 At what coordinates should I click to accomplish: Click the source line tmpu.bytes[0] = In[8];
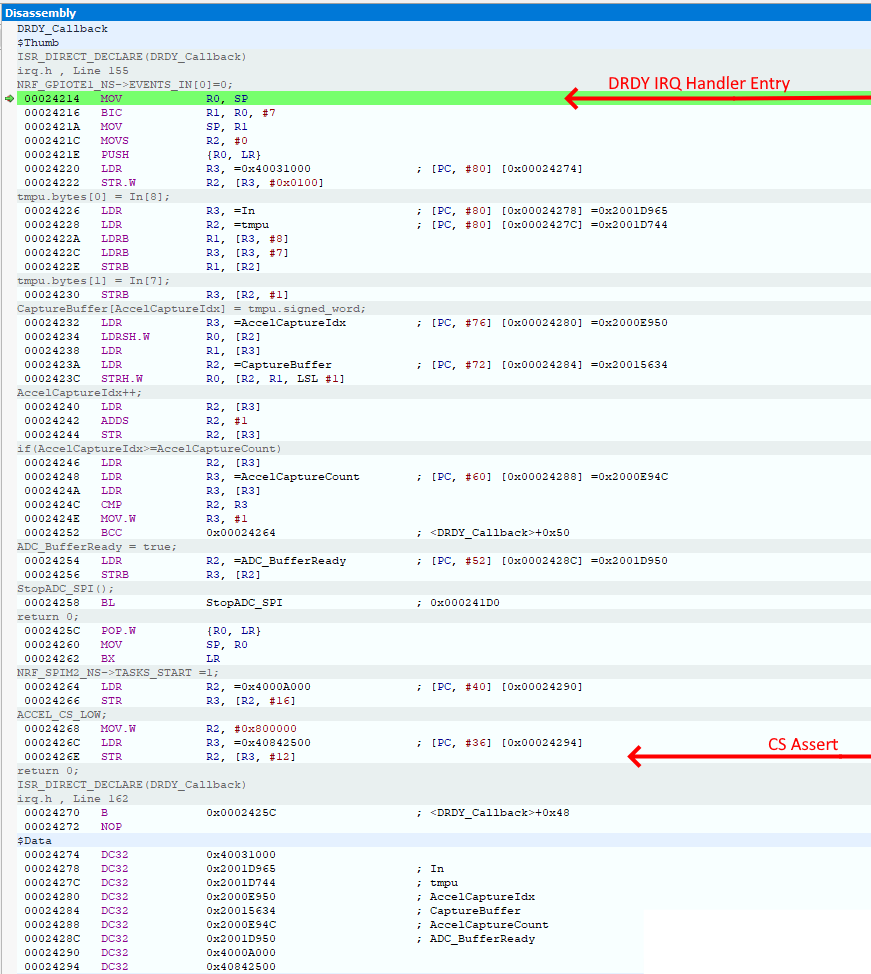tap(93, 197)
